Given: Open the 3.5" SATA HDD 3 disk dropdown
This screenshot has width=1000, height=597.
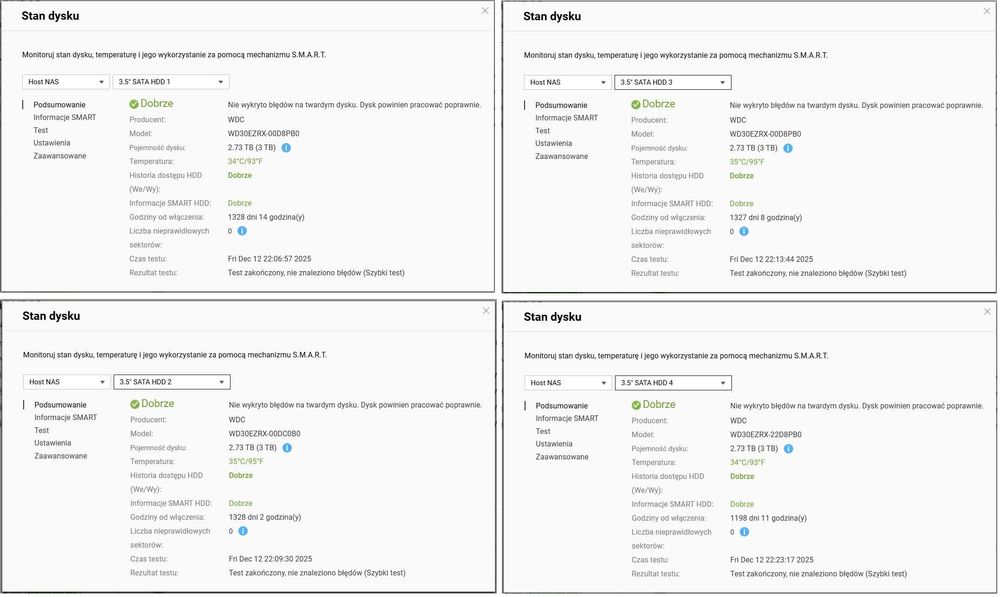Looking at the screenshot, I should click(x=673, y=82).
